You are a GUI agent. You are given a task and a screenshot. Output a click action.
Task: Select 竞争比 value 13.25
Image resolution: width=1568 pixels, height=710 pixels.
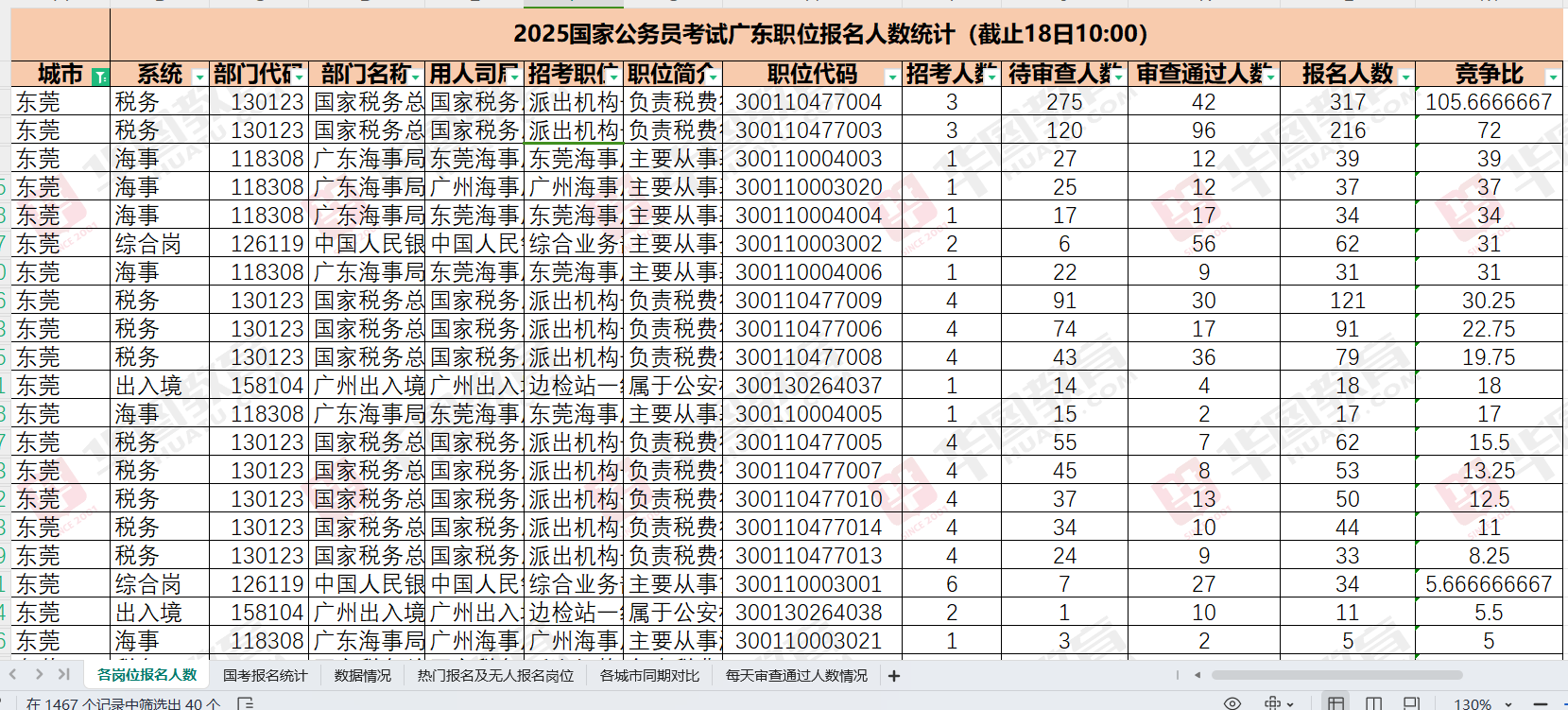click(x=1489, y=471)
